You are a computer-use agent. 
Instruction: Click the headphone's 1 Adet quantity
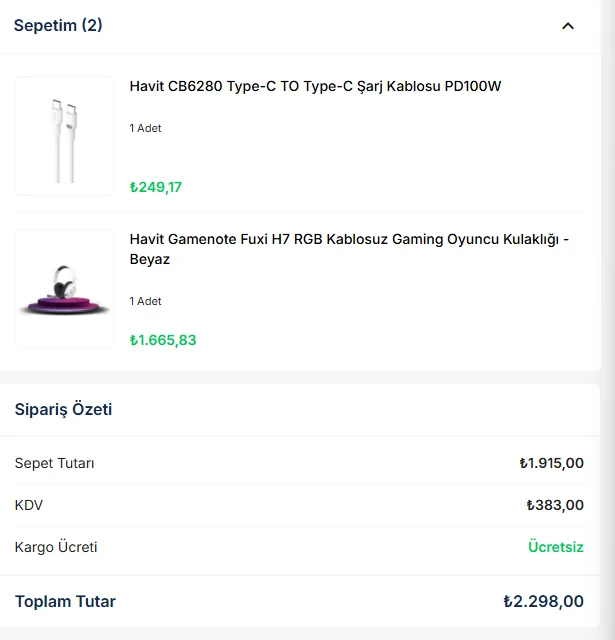pyautogui.click(x=145, y=301)
